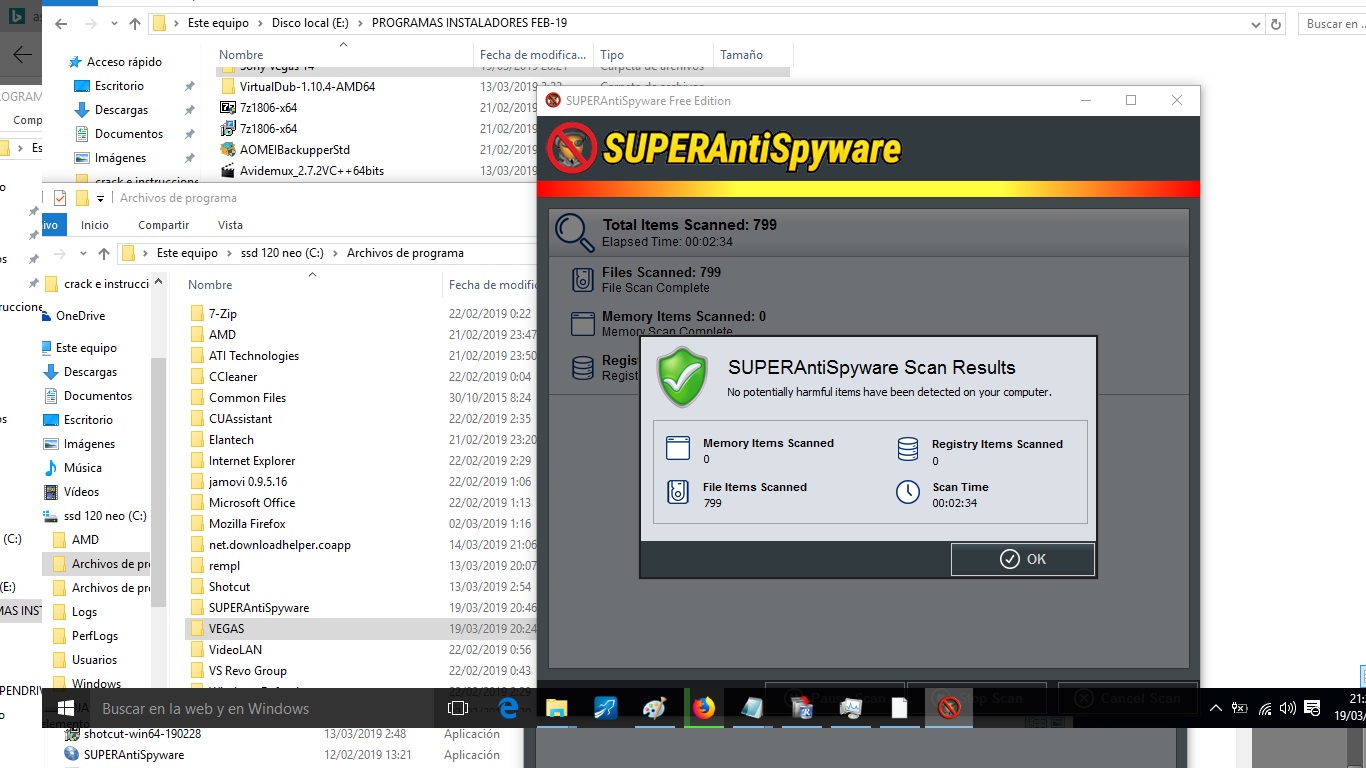
Task: Open Firefox from the taskbar
Action: coord(704,708)
